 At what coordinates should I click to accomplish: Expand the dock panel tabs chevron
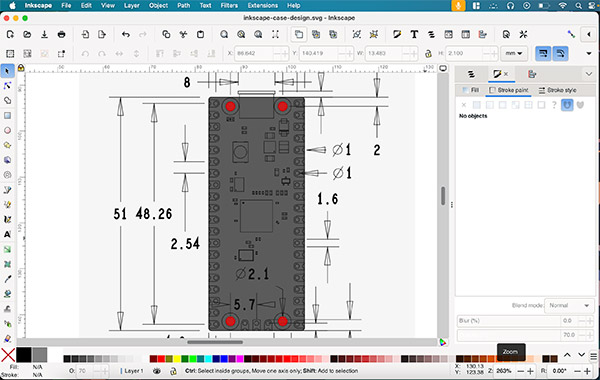click(589, 74)
